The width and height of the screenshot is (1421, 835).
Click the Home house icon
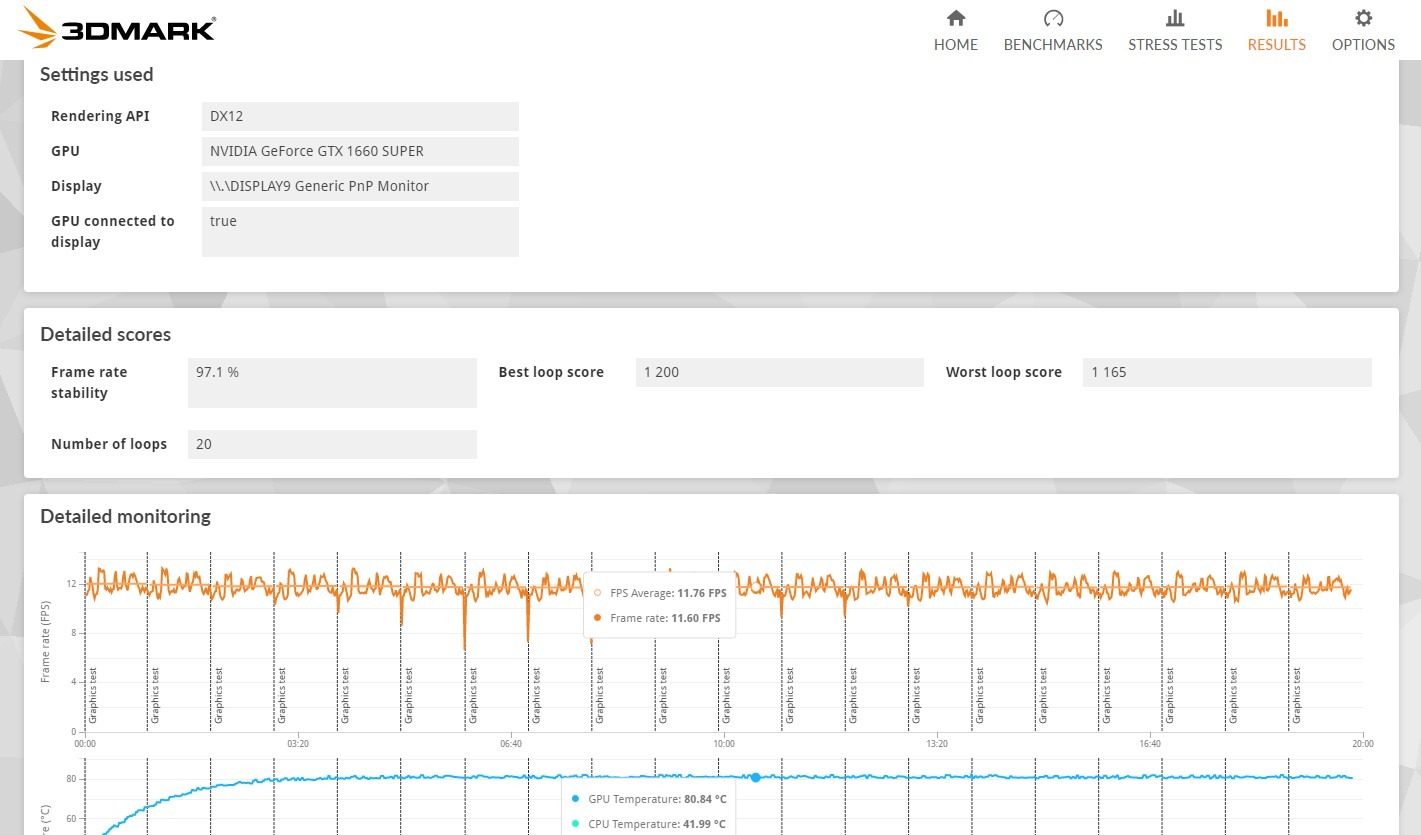[x=956, y=18]
